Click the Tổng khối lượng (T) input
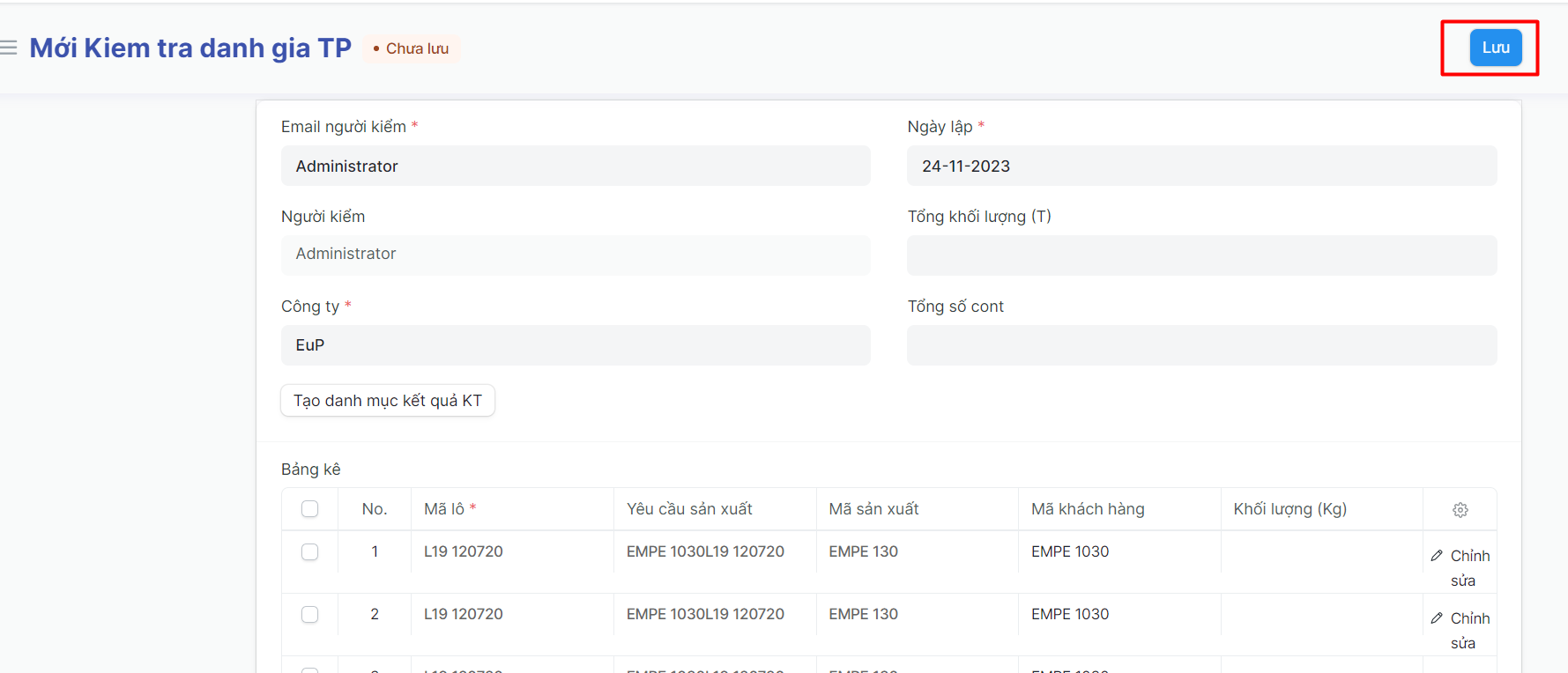 click(x=1200, y=255)
